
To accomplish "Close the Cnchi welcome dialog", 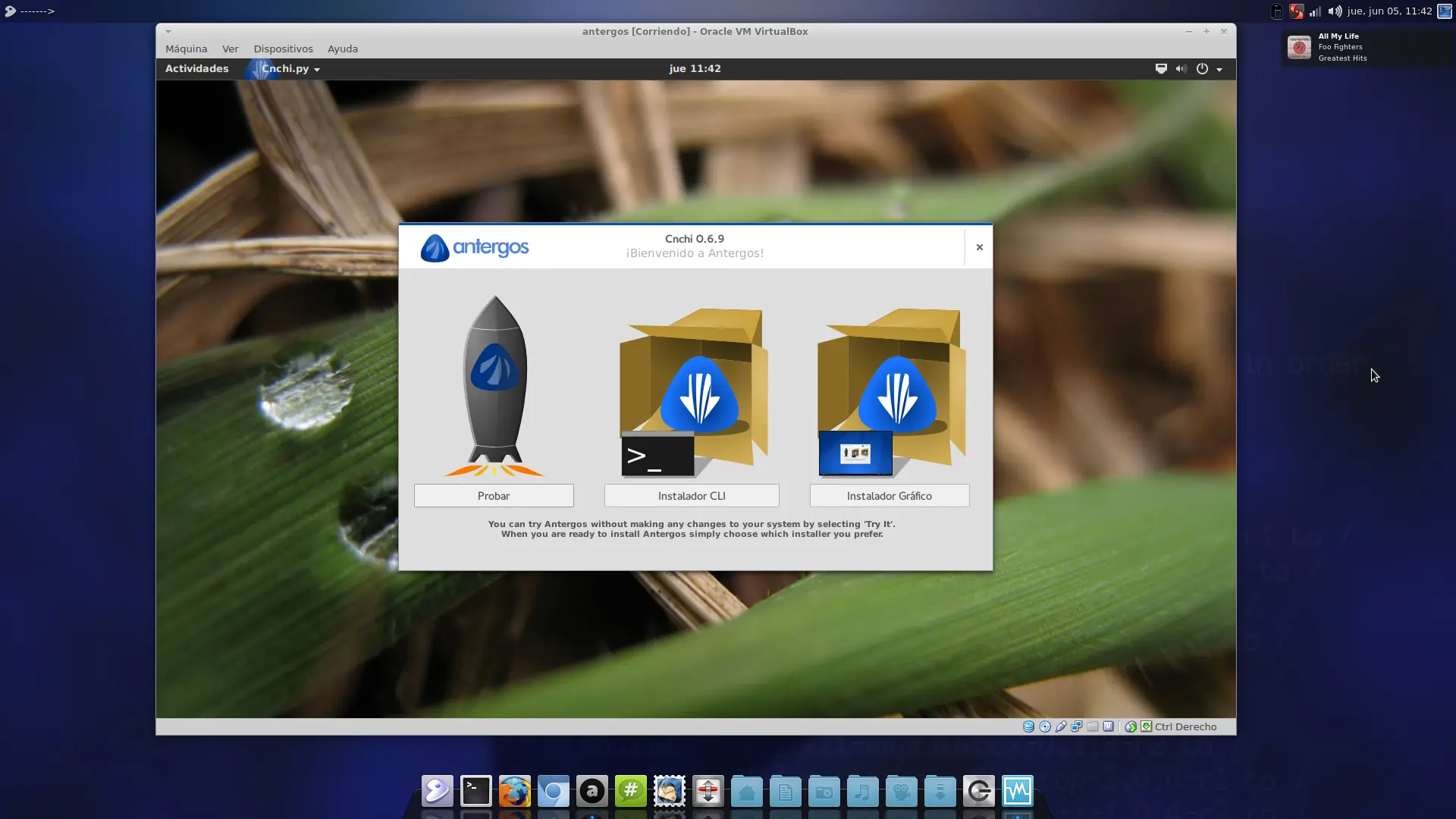I will [979, 247].
